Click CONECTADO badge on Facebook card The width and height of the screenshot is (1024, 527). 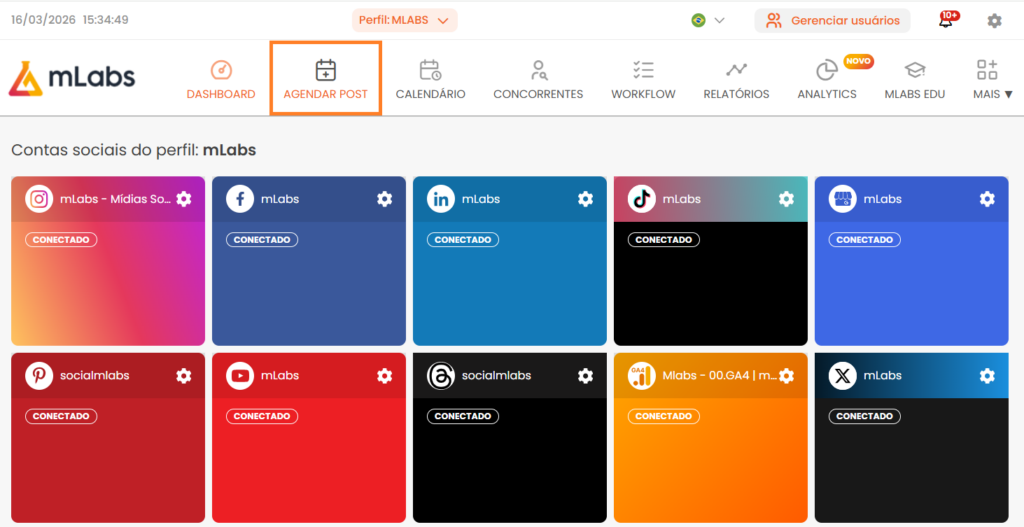coord(262,240)
